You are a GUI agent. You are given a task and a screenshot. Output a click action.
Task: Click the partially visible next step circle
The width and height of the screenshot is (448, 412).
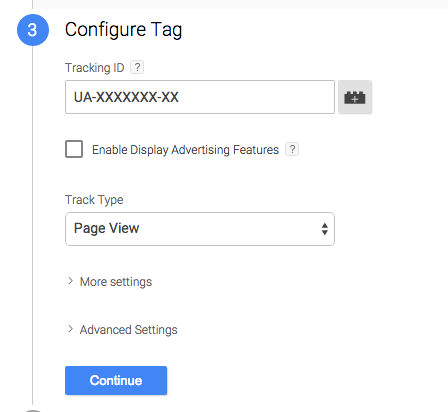coord(33,411)
